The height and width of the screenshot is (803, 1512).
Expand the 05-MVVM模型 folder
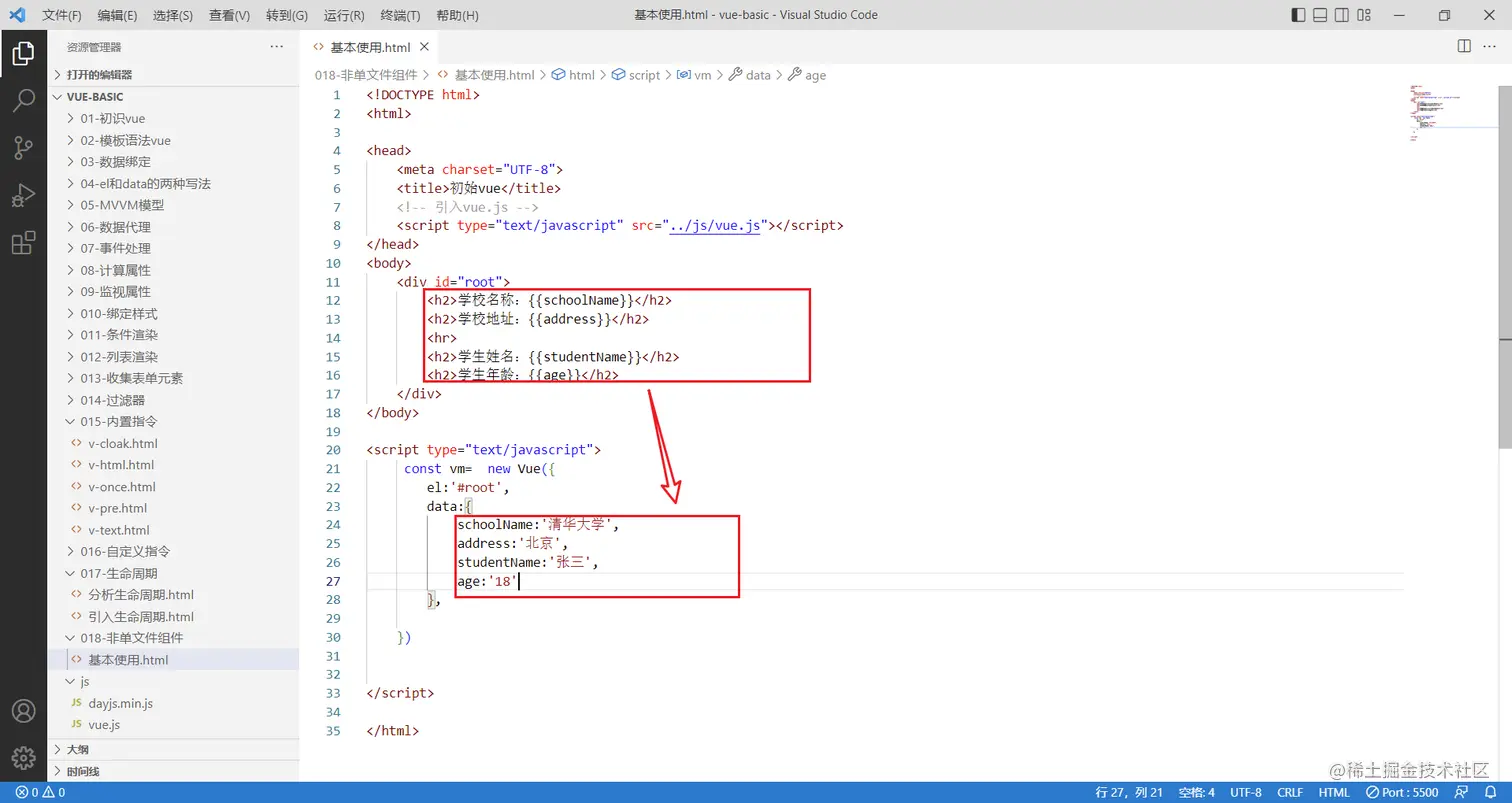click(x=174, y=205)
